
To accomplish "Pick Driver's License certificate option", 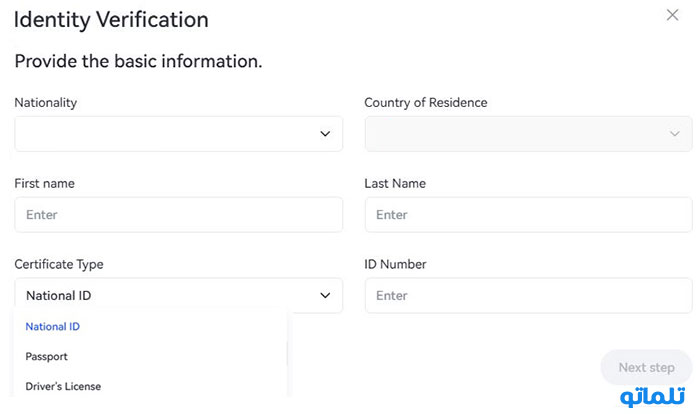I will pyautogui.click(x=63, y=386).
